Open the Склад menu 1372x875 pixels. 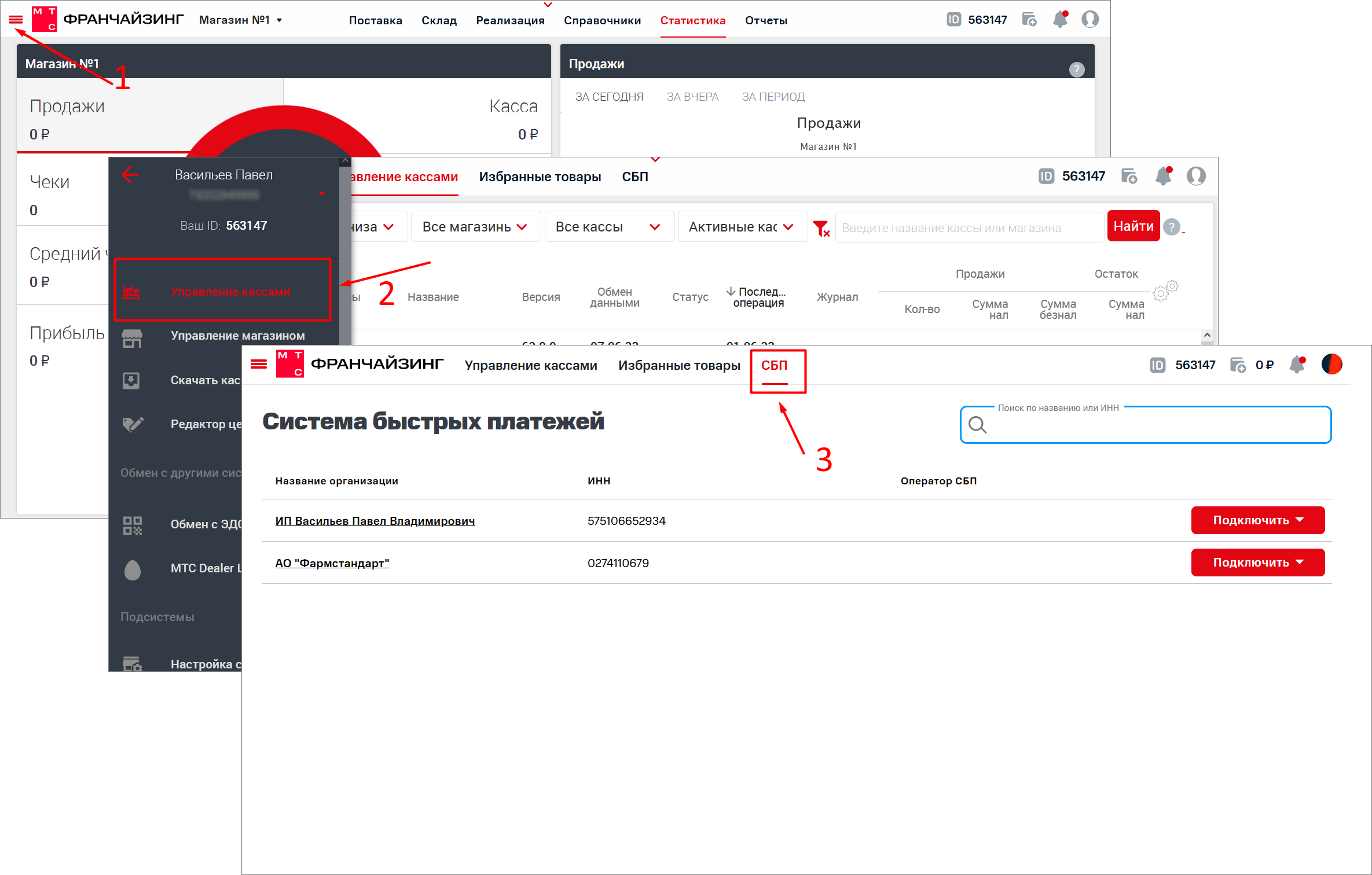click(439, 20)
